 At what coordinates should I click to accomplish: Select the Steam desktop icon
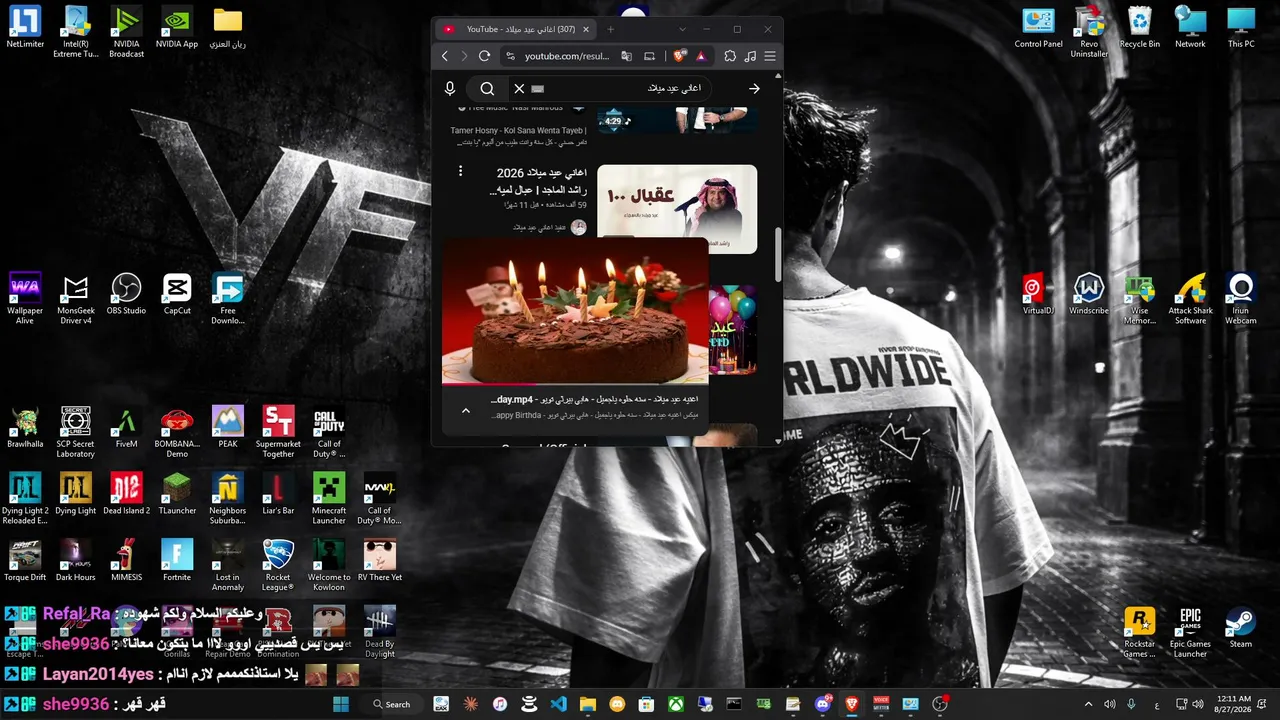click(1241, 628)
